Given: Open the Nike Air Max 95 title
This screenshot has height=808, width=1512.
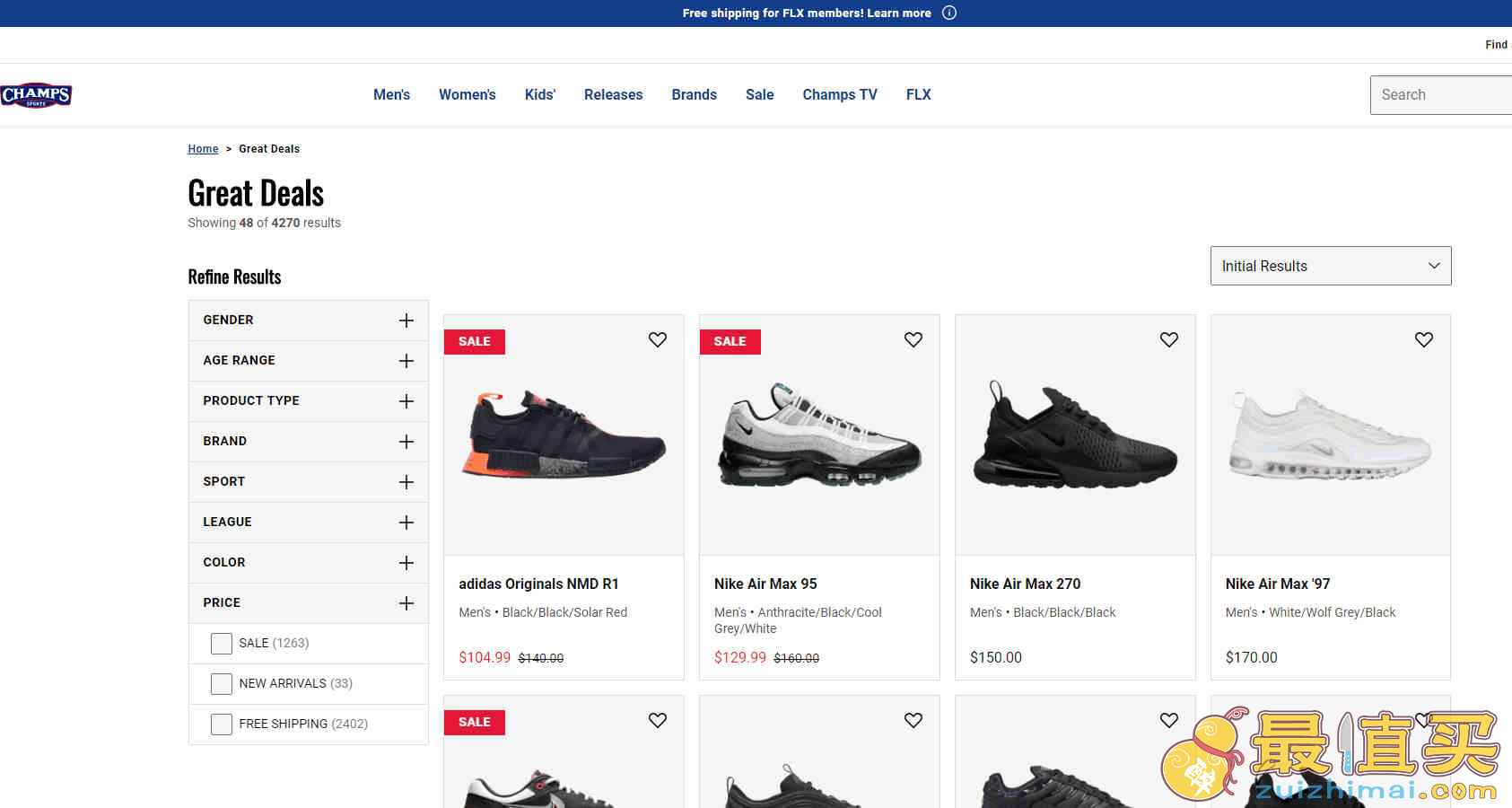Looking at the screenshot, I should (x=765, y=584).
